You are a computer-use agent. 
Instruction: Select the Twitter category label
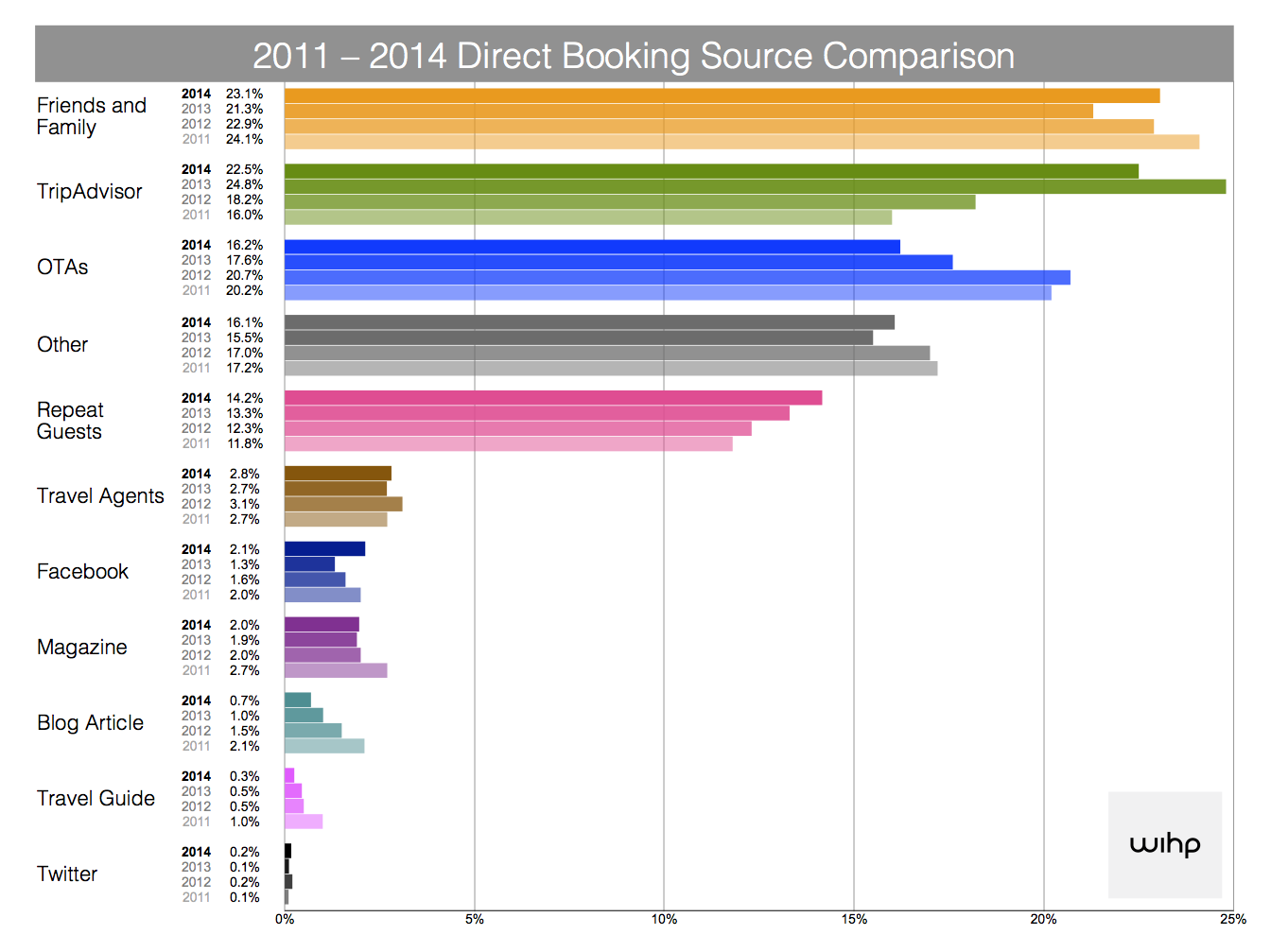pos(67,874)
